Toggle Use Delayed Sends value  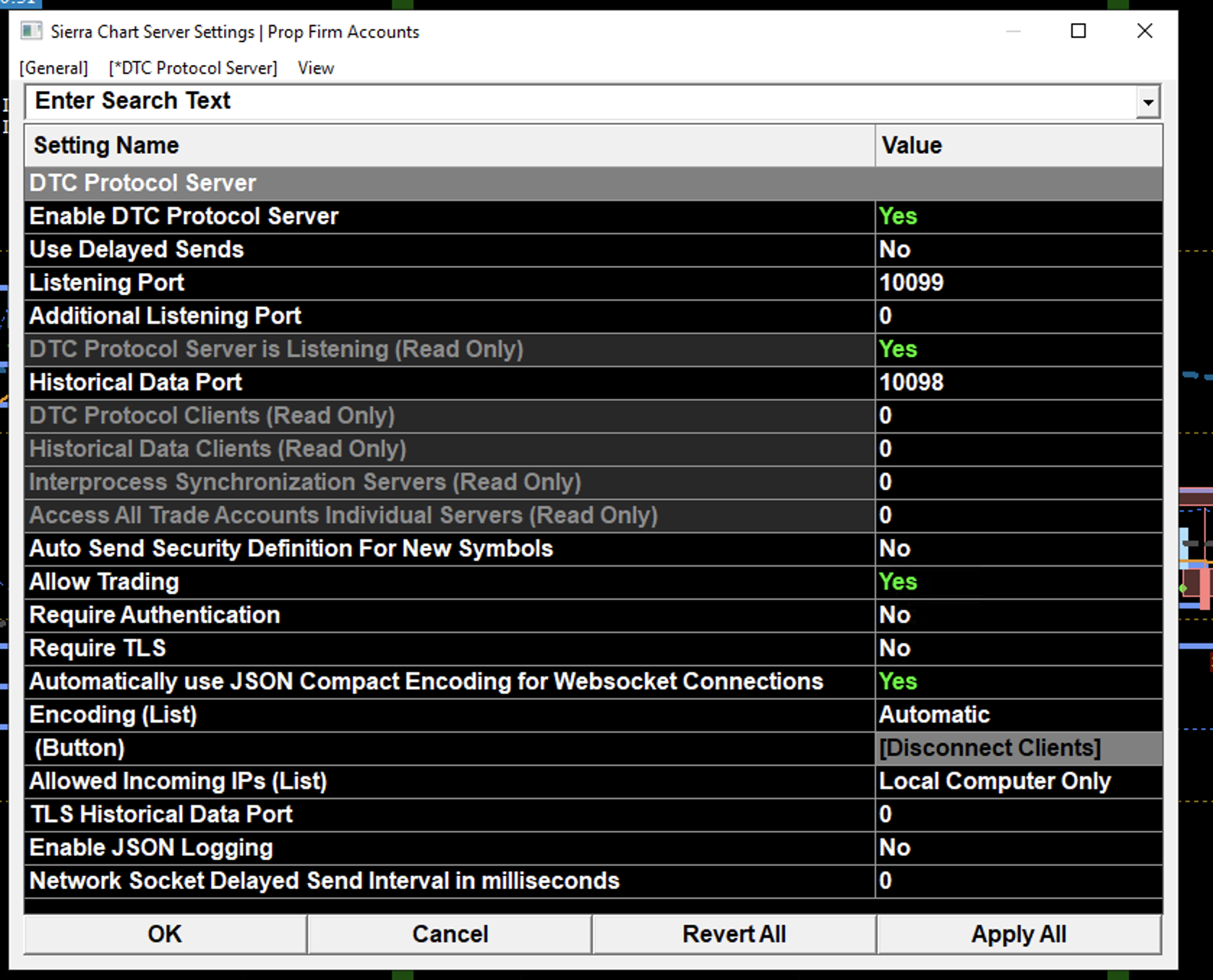coord(1019,249)
